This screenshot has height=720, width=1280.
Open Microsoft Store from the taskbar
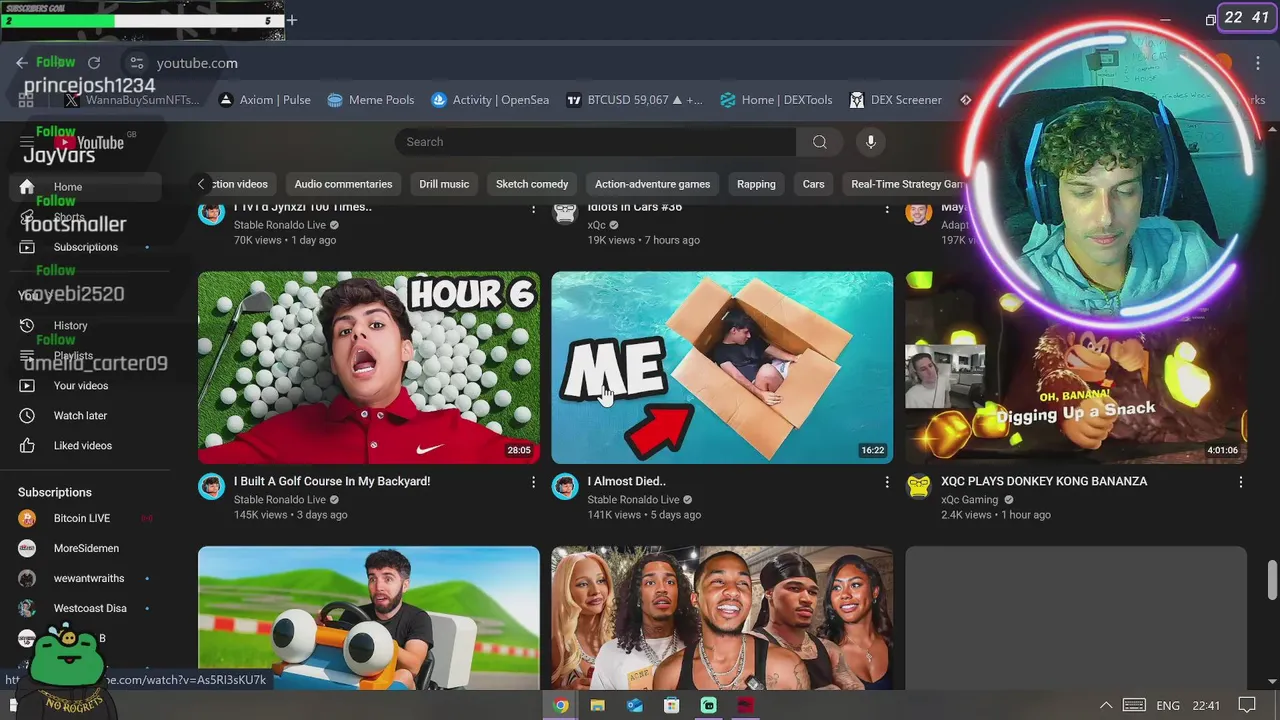point(672,705)
